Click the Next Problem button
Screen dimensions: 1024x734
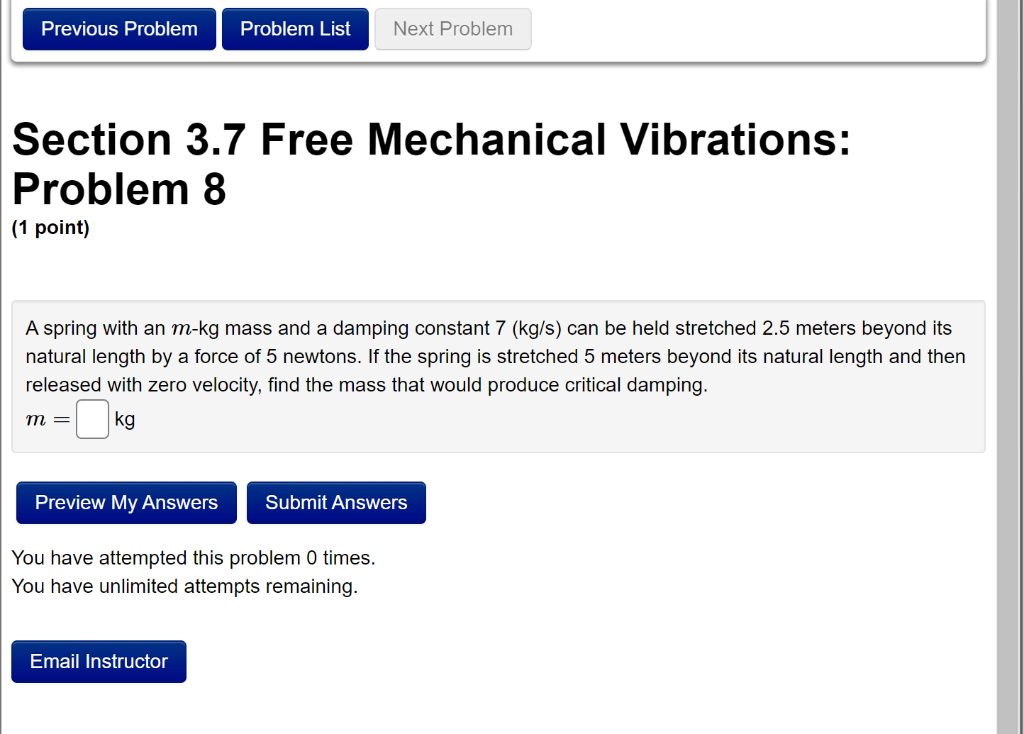click(x=452, y=28)
